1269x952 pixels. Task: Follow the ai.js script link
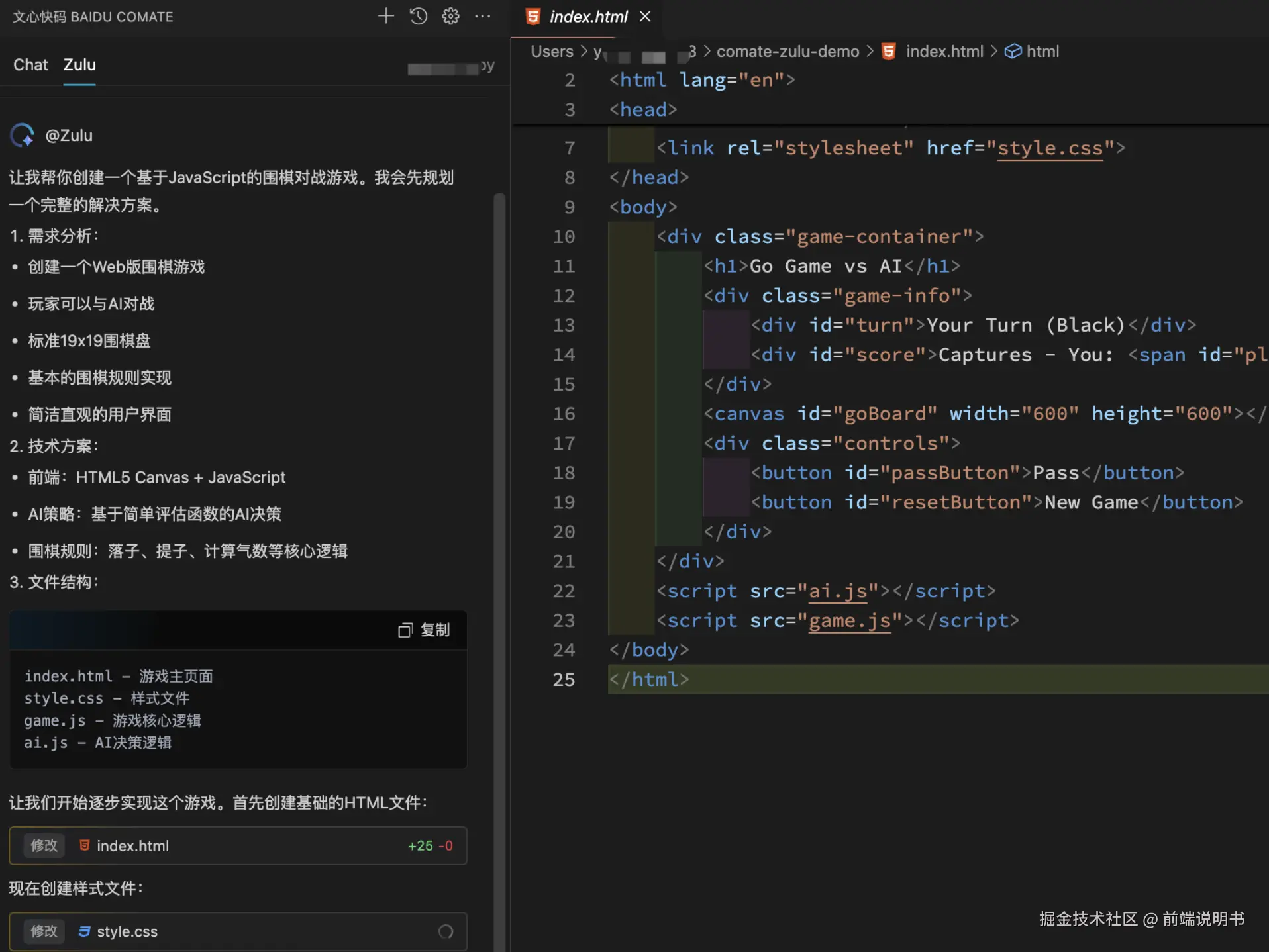837,591
